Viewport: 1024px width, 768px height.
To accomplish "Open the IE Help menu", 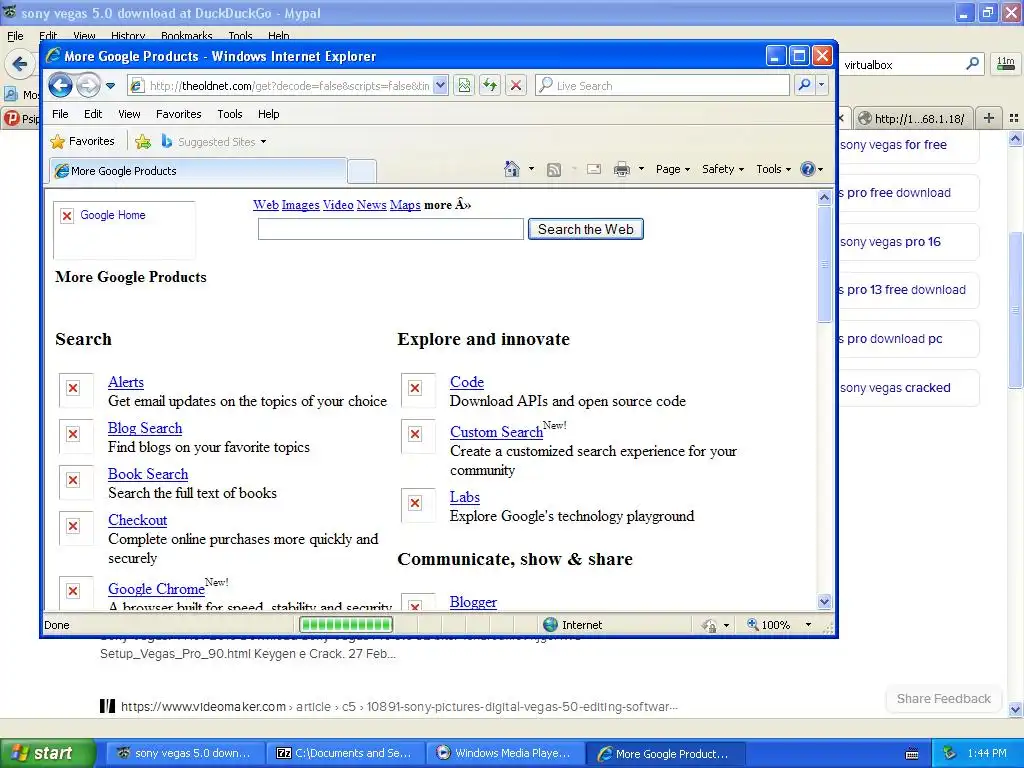I will point(268,114).
